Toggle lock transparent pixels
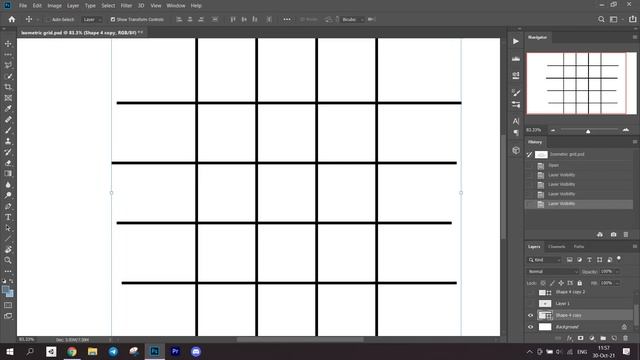The width and height of the screenshot is (640, 360). pos(543,283)
